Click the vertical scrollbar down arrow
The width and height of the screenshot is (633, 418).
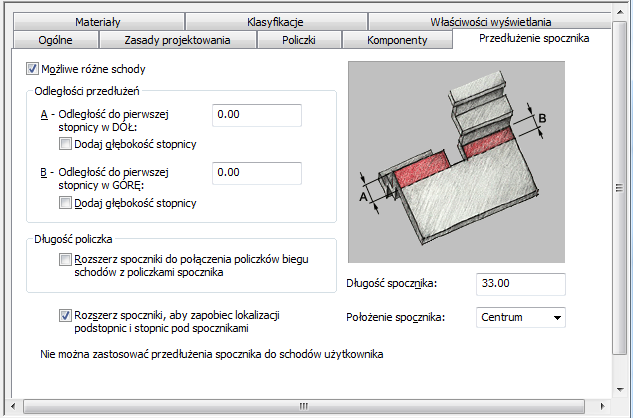point(620,390)
